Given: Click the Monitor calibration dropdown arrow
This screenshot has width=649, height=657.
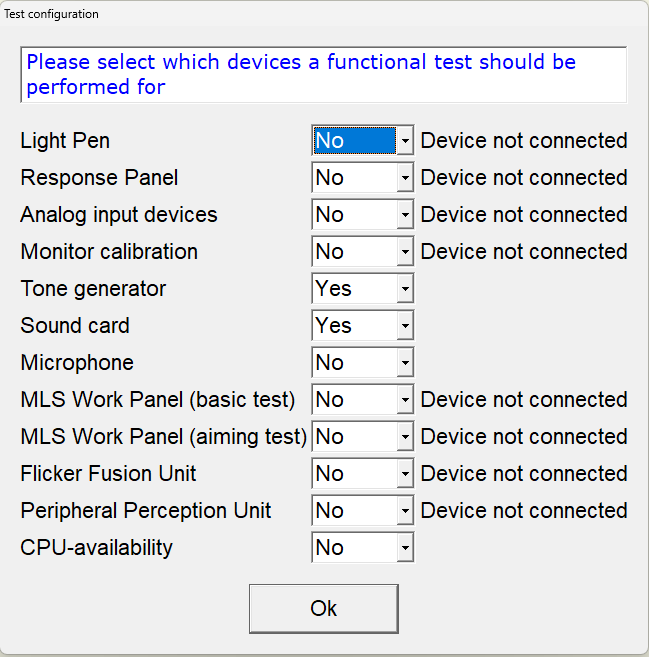Looking at the screenshot, I should pyautogui.click(x=405, y=252).
